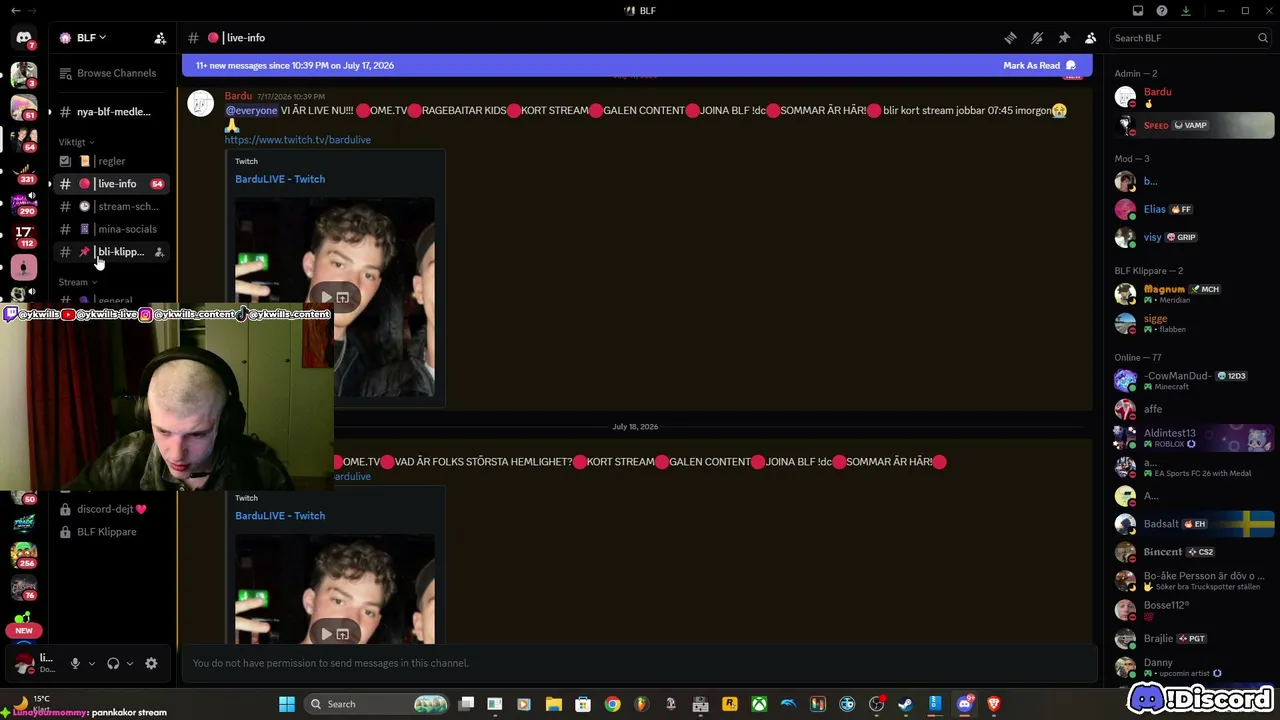Open first BarduLIVE - Twitch embed title
Screen dimensions: 1280x720
coord(280,179)
